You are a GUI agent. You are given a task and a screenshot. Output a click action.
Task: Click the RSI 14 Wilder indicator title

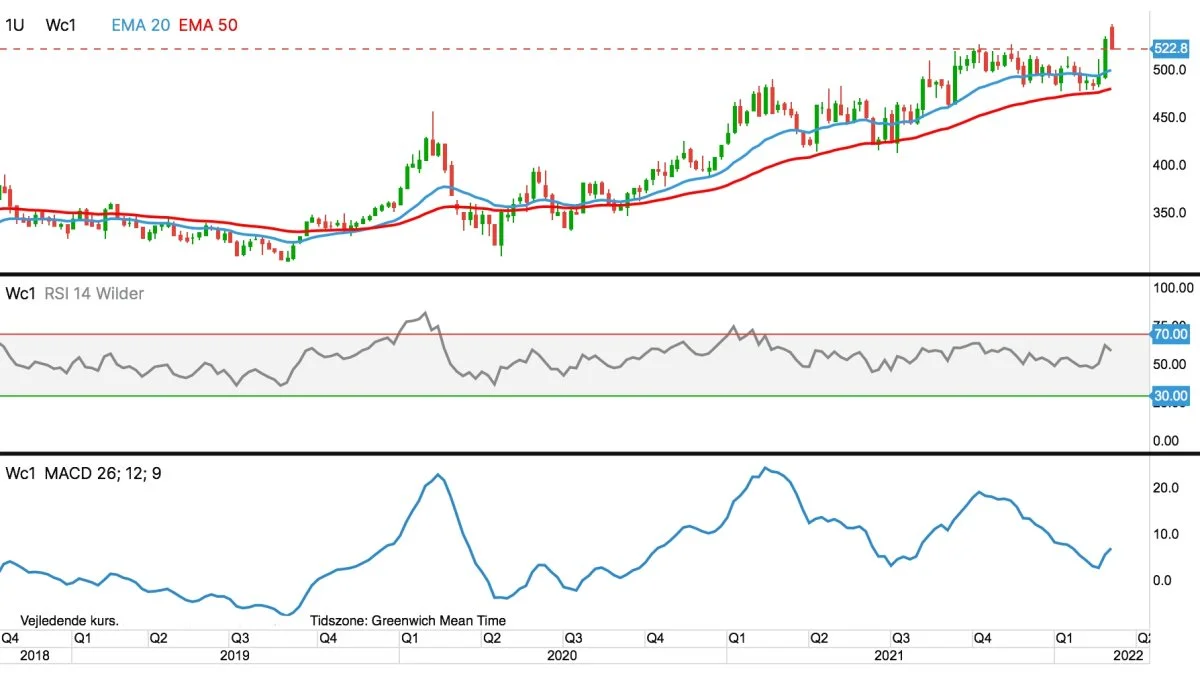(x=94, y=293)
